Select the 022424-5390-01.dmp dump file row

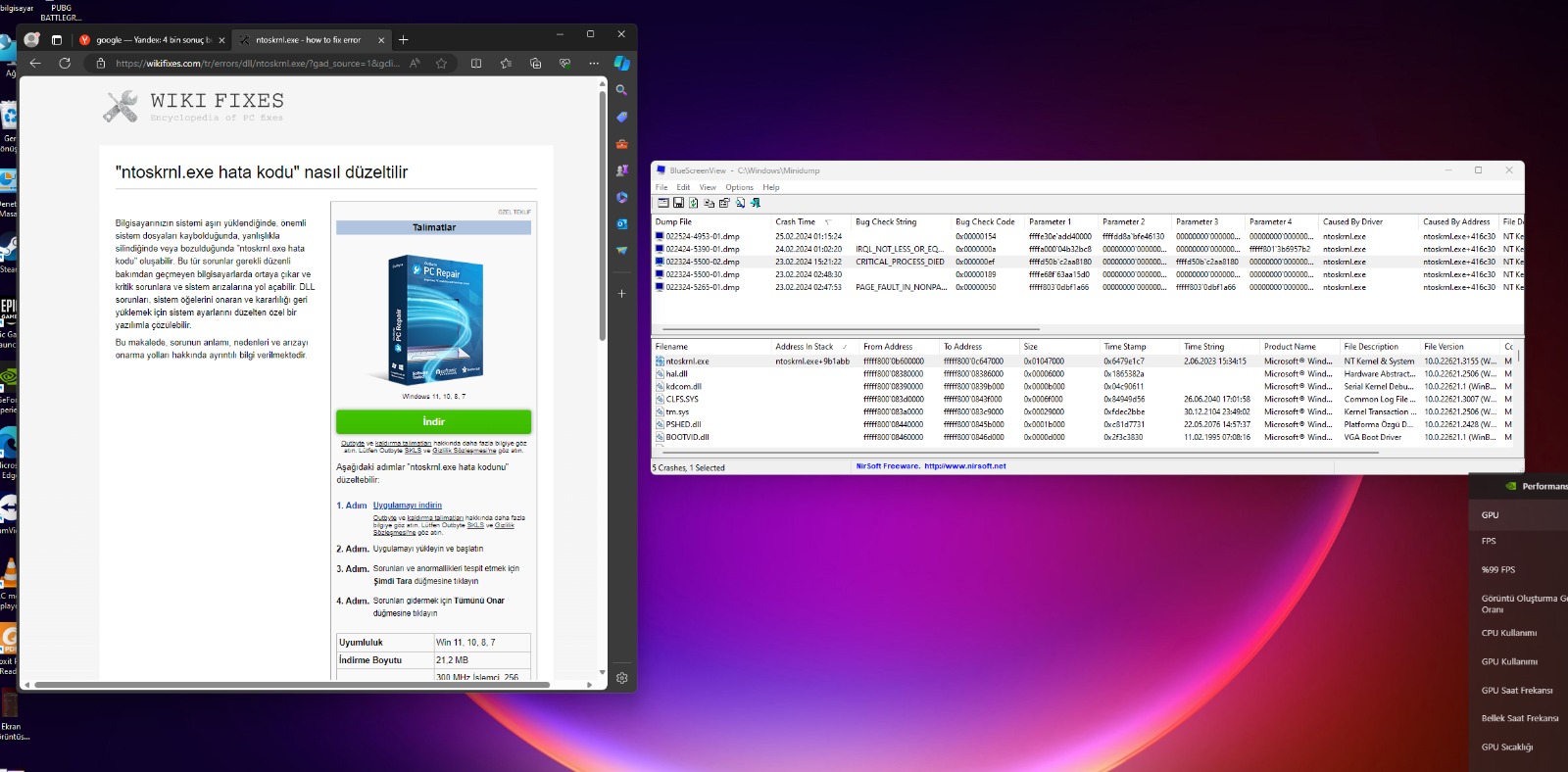[702, 249]
